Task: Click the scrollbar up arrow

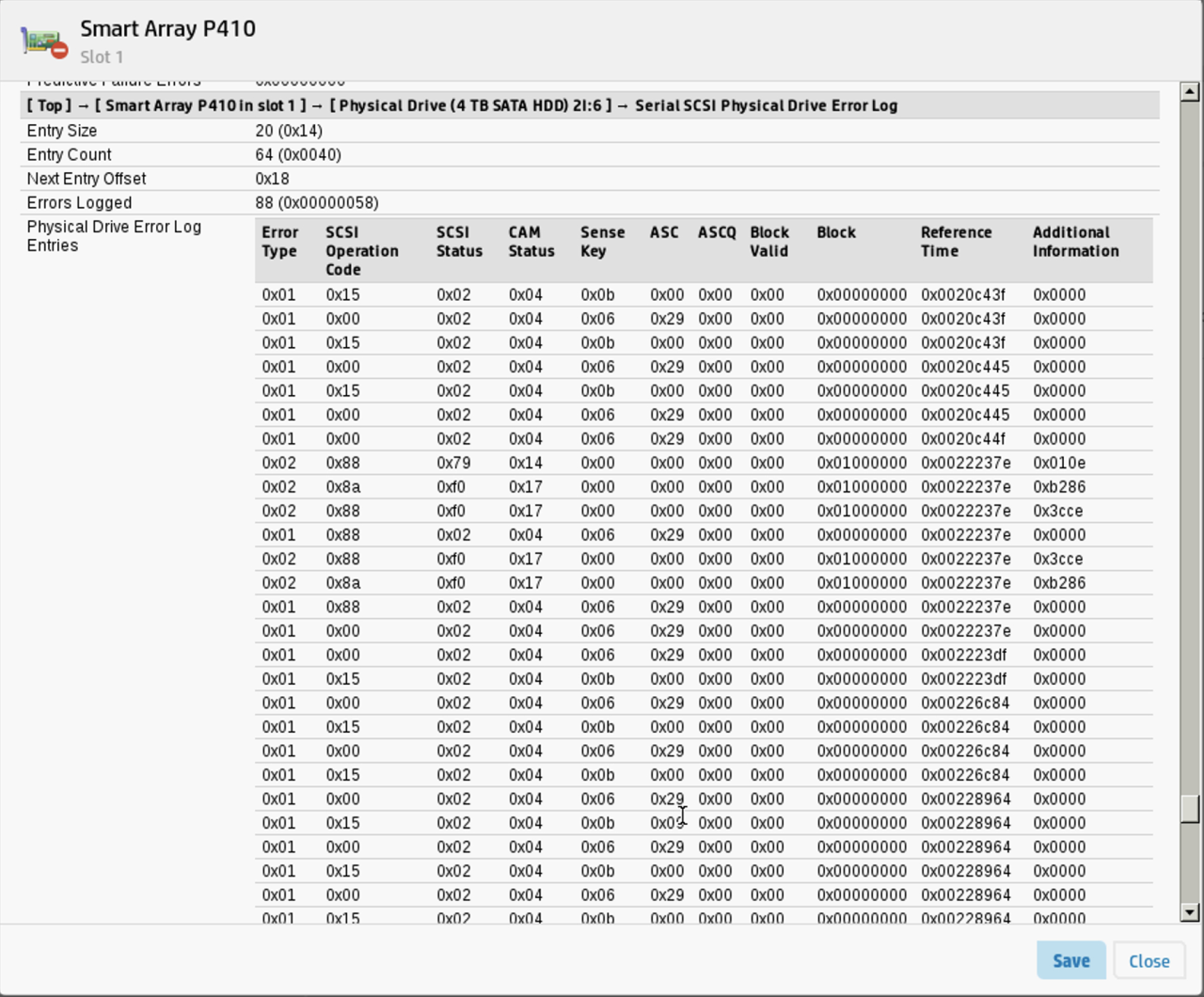Action: point(1190,92)
